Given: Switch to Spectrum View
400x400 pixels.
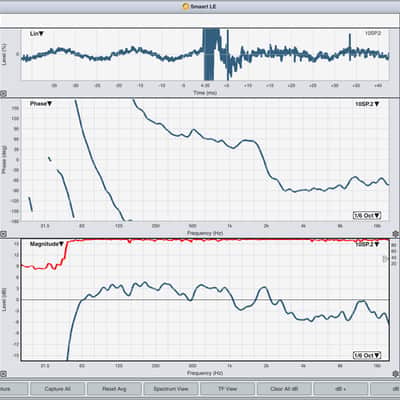Looking at the screenshot, I should [x=171, y=389].
